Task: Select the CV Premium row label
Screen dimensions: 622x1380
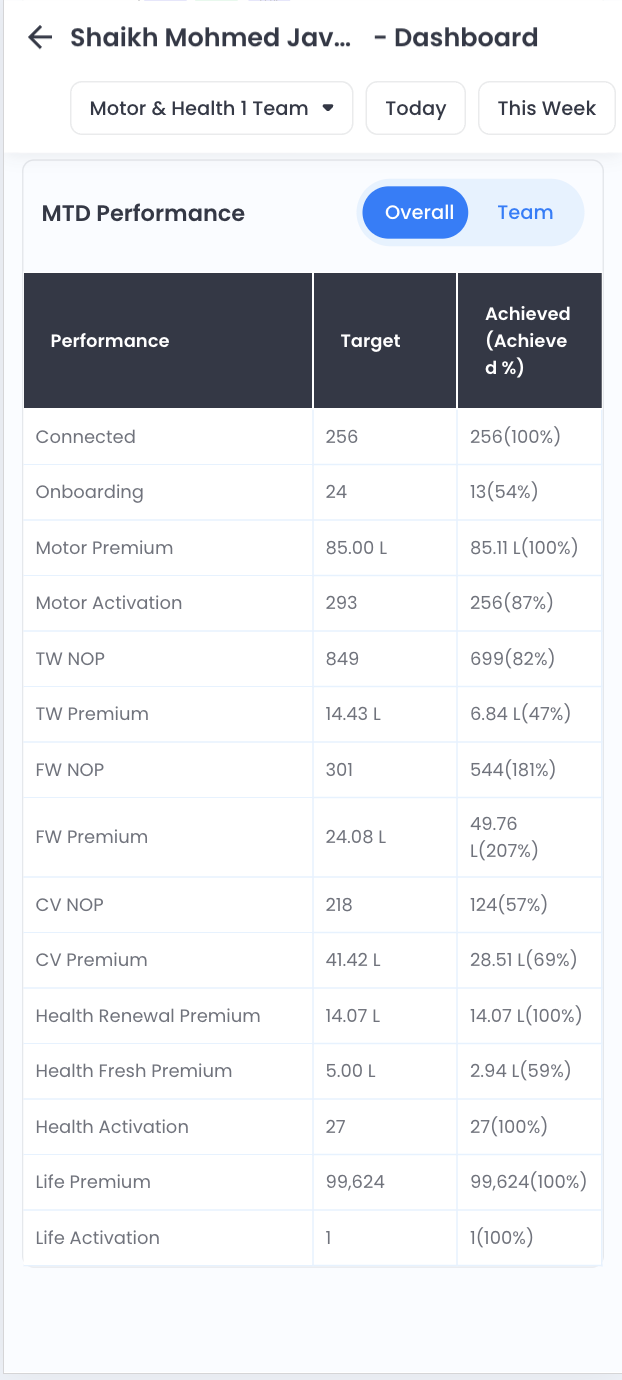Action: coord(91,960)
